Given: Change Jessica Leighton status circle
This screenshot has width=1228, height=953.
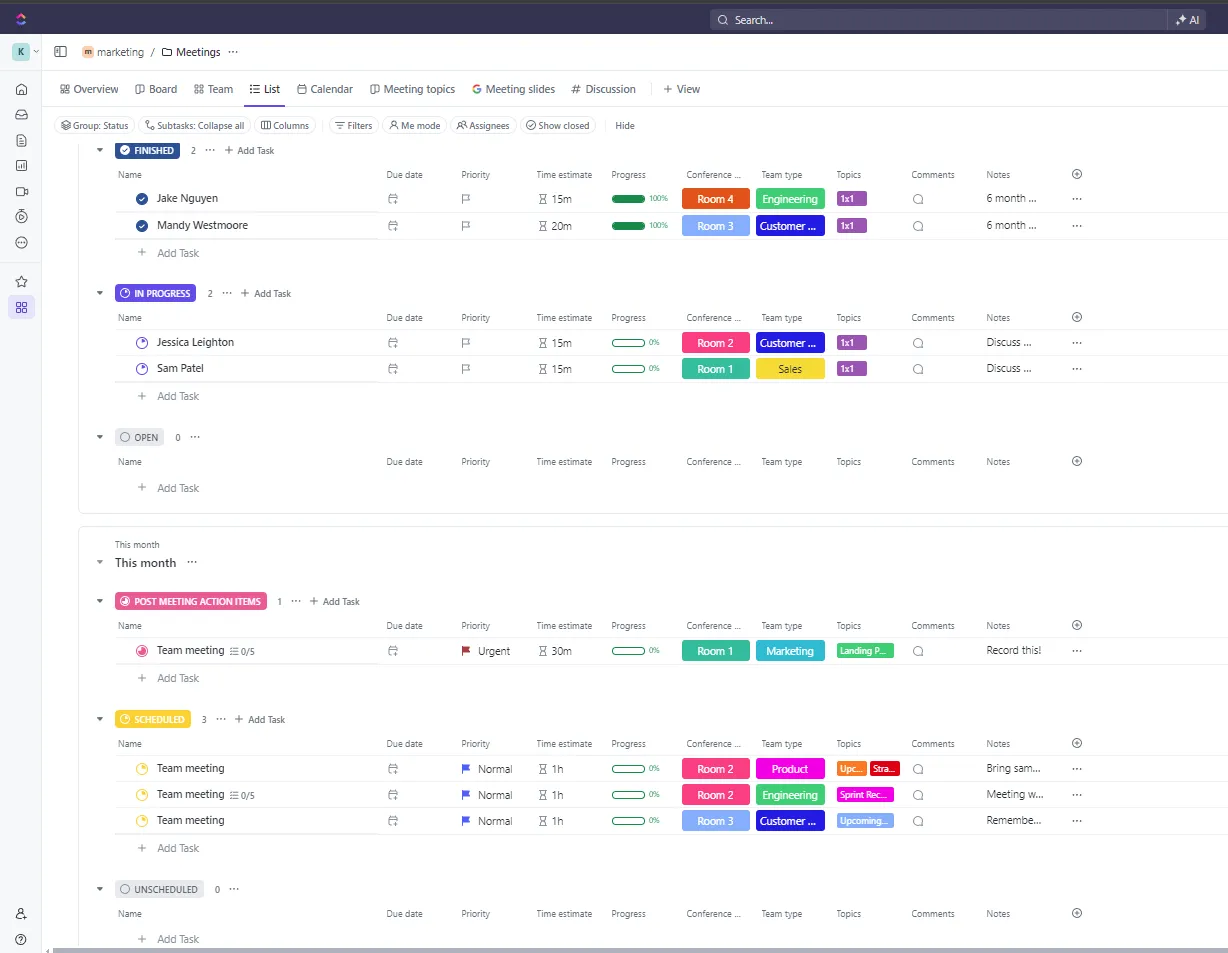Looking at the screenshot, I should [x=142, y=343].
